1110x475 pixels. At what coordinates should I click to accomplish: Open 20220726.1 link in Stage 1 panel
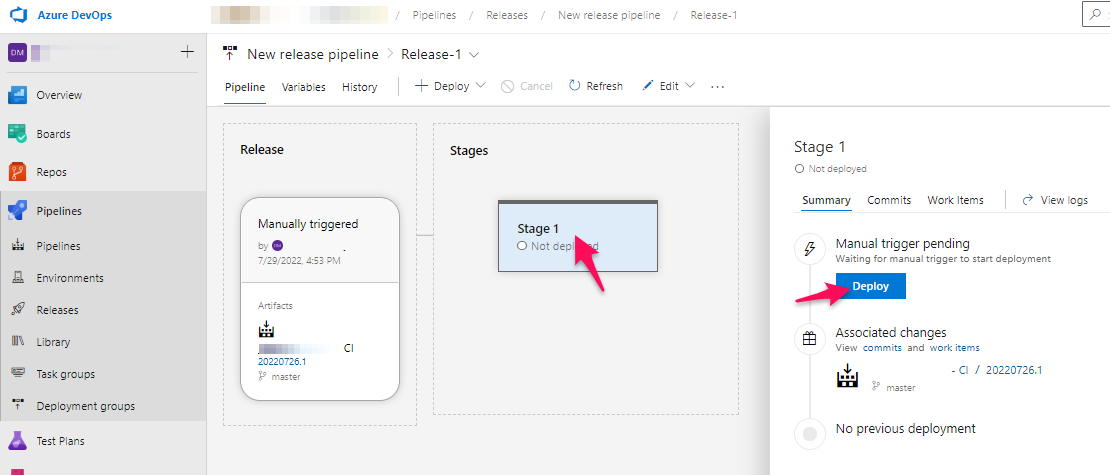point(1014,370)
